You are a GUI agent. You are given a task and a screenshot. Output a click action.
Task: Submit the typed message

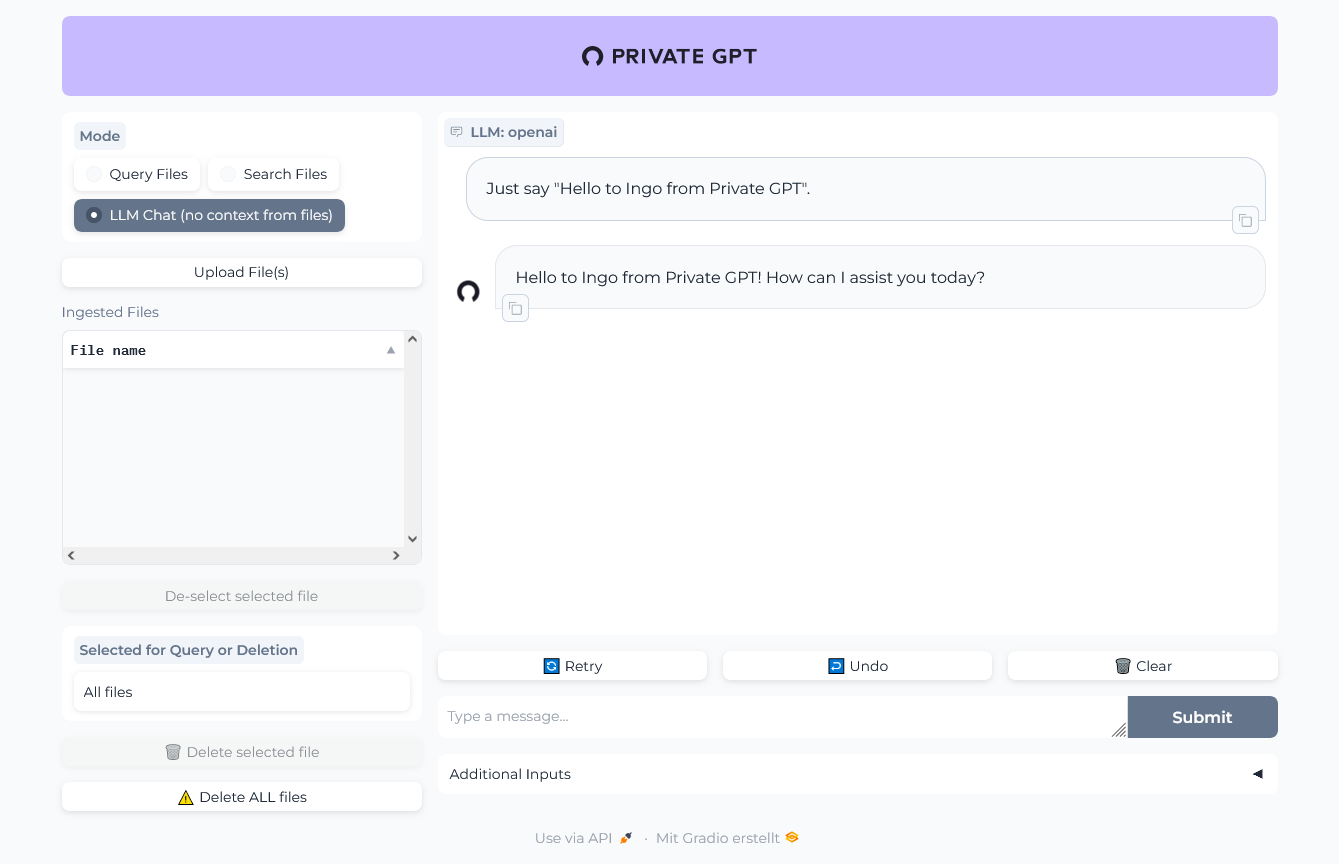point(1202,717)
